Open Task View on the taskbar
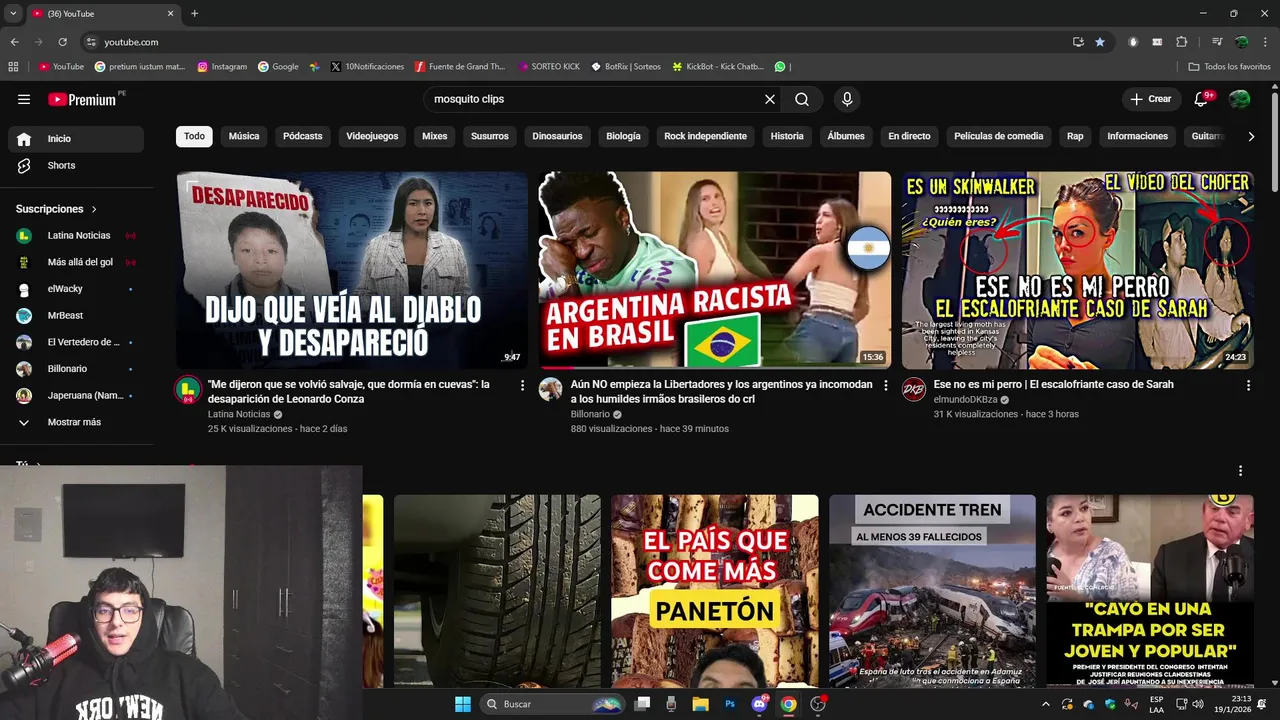The image size is (1280, 720). pos(643,704)
